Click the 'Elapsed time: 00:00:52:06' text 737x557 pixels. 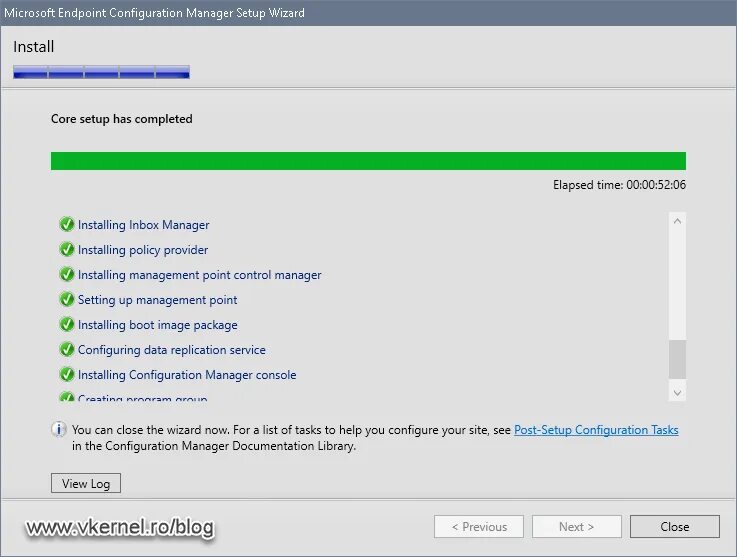(619, 185)
